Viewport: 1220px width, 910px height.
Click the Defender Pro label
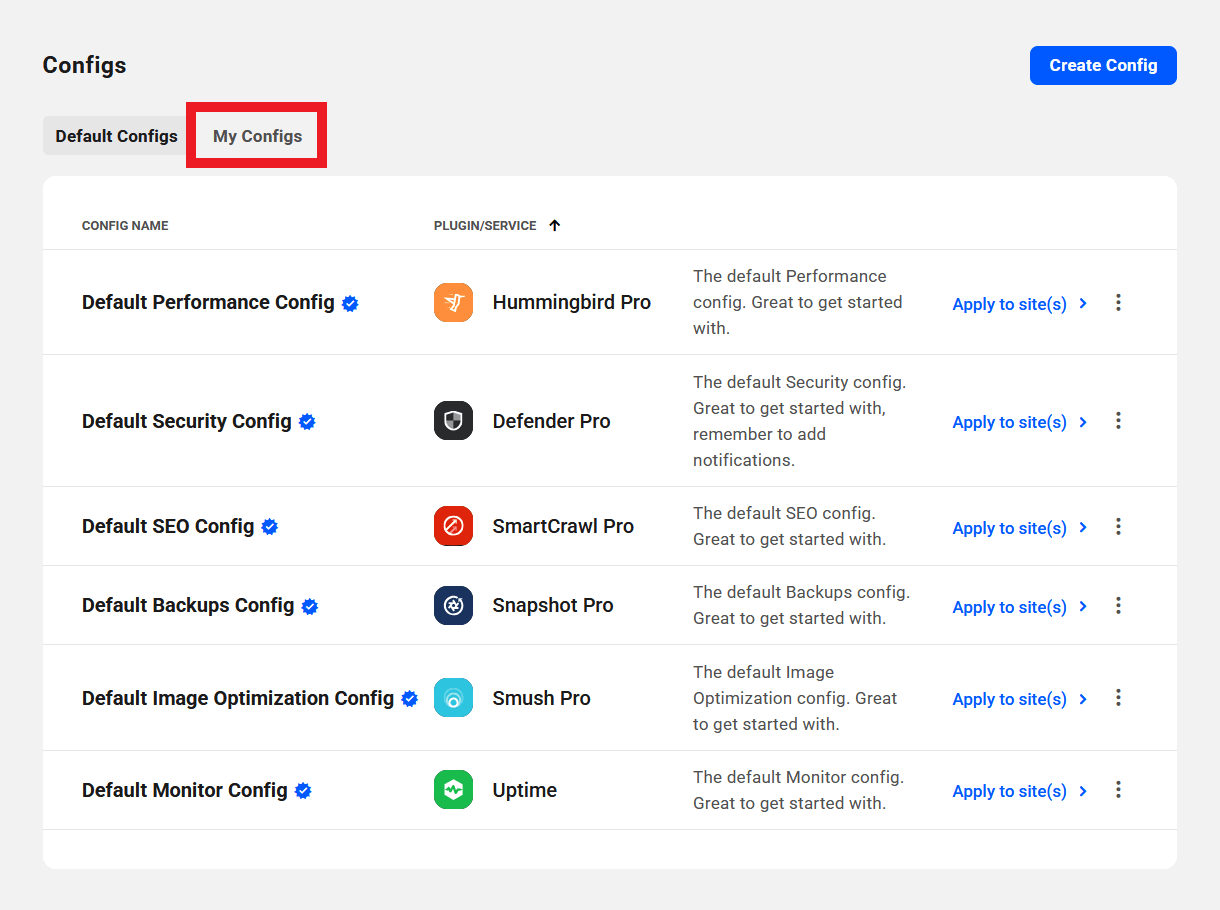[x=552, y=421]
